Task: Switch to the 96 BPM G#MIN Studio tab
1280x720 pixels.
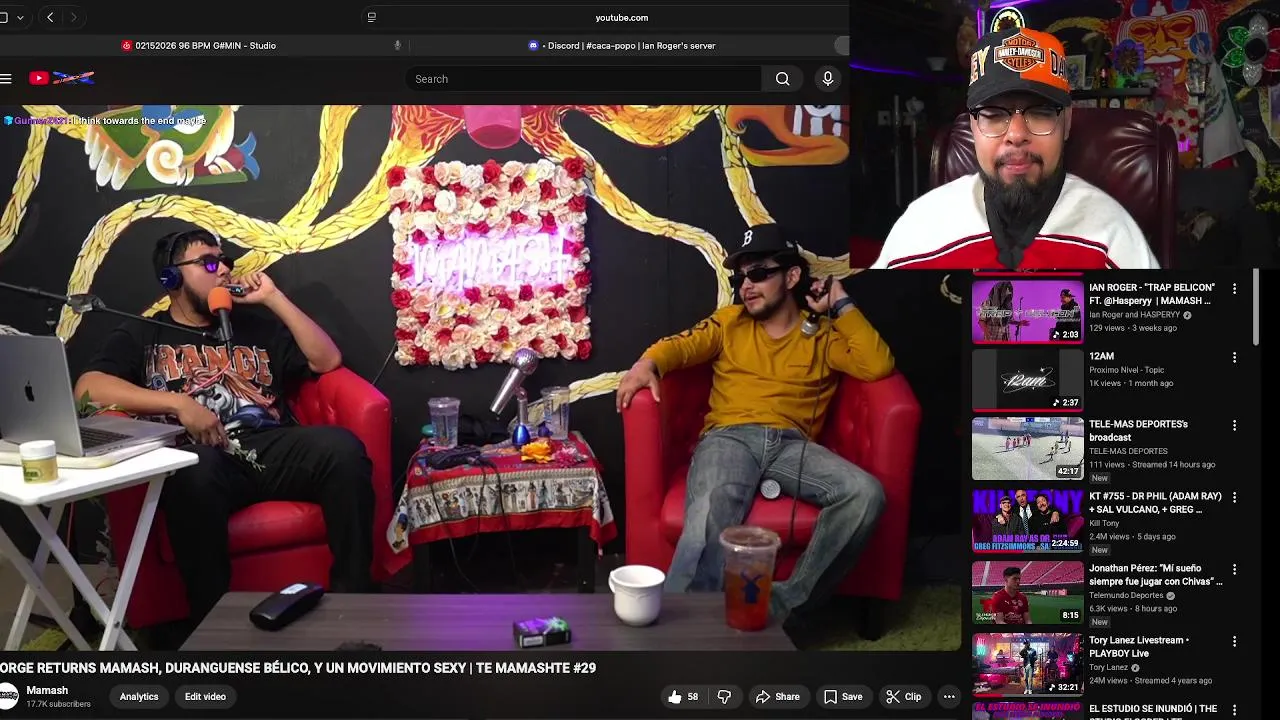Action: [x=198, y=45]
